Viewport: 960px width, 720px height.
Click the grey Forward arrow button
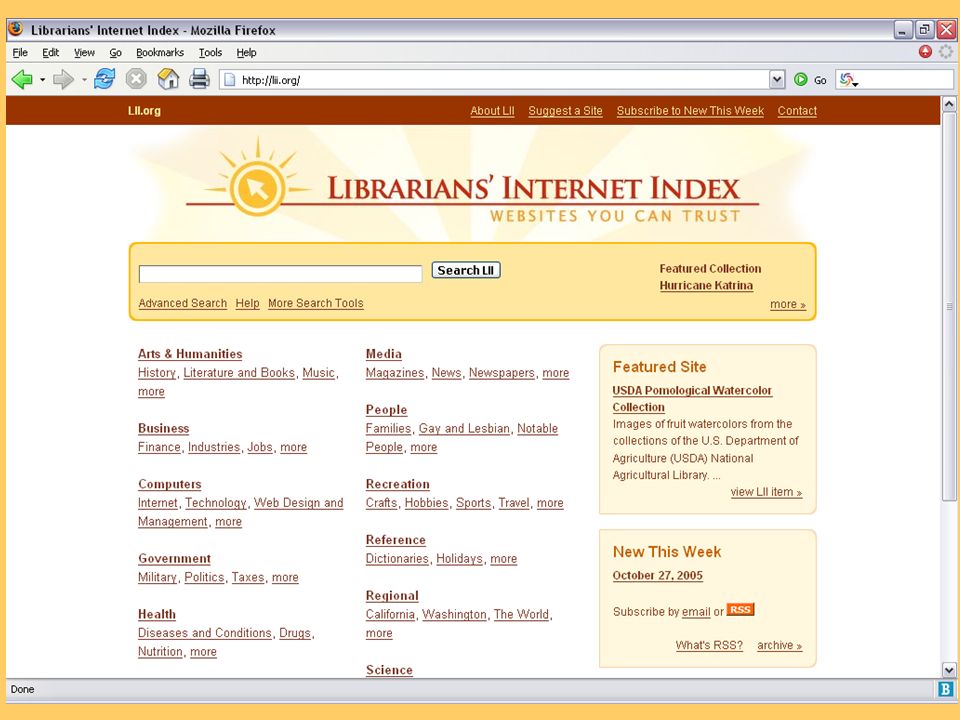coord(63,79)
